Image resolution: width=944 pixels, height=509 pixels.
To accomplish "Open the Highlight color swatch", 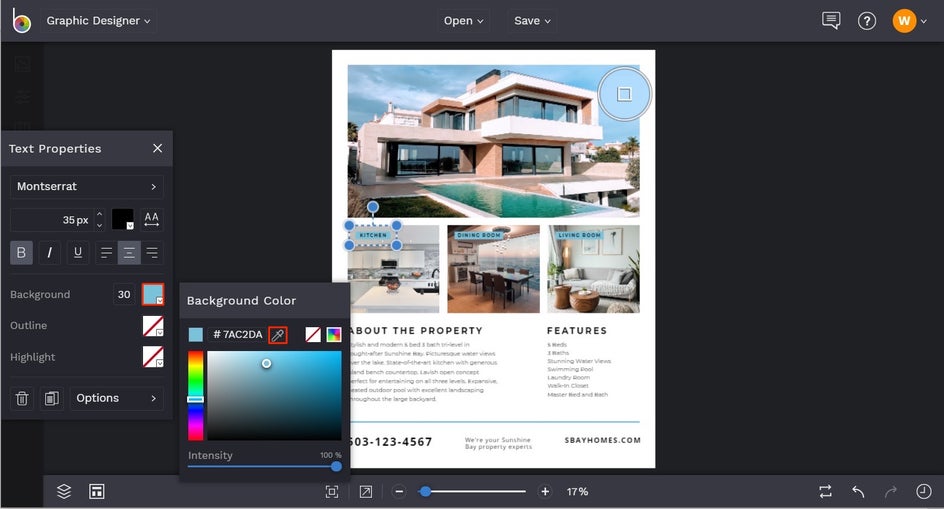I will point(153,357).
